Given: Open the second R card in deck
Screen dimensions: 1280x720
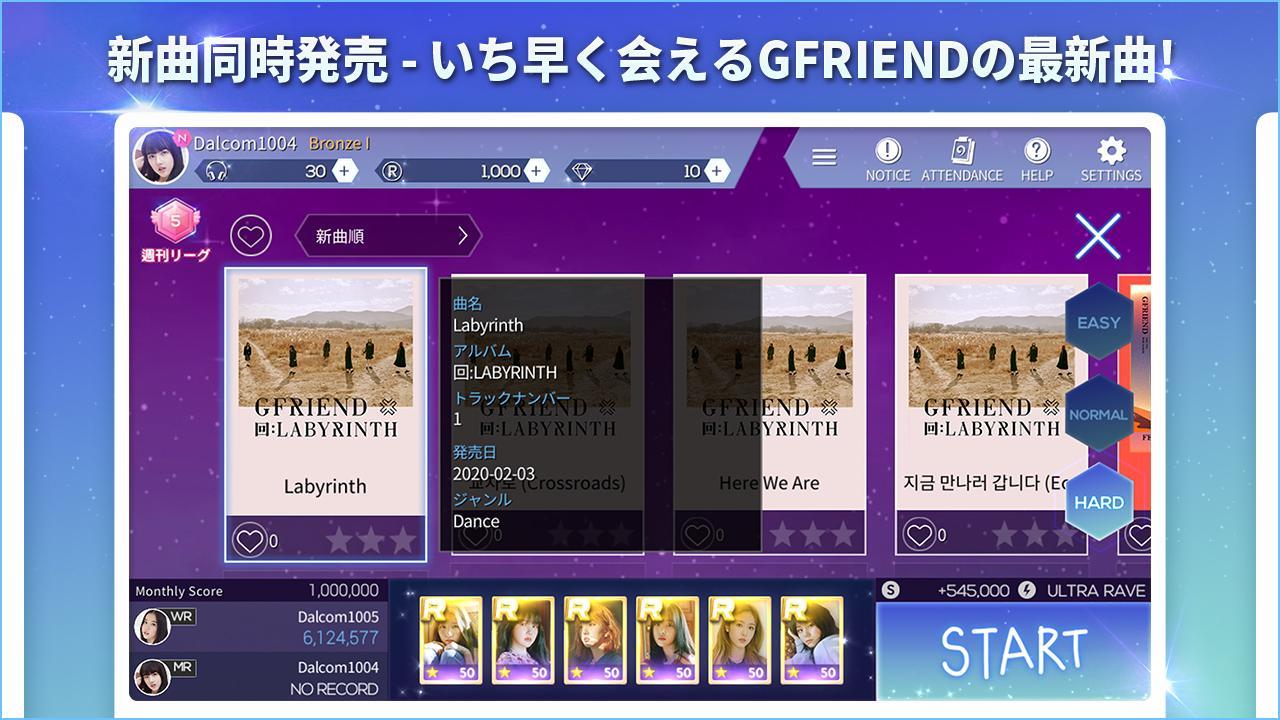Looking at the screenshot, I should pos(523,640).
